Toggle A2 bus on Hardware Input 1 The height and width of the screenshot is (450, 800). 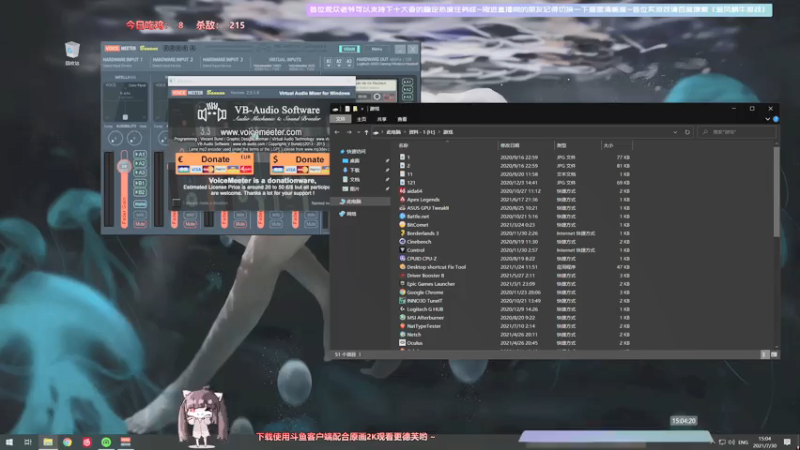click(x=140, y=163)
